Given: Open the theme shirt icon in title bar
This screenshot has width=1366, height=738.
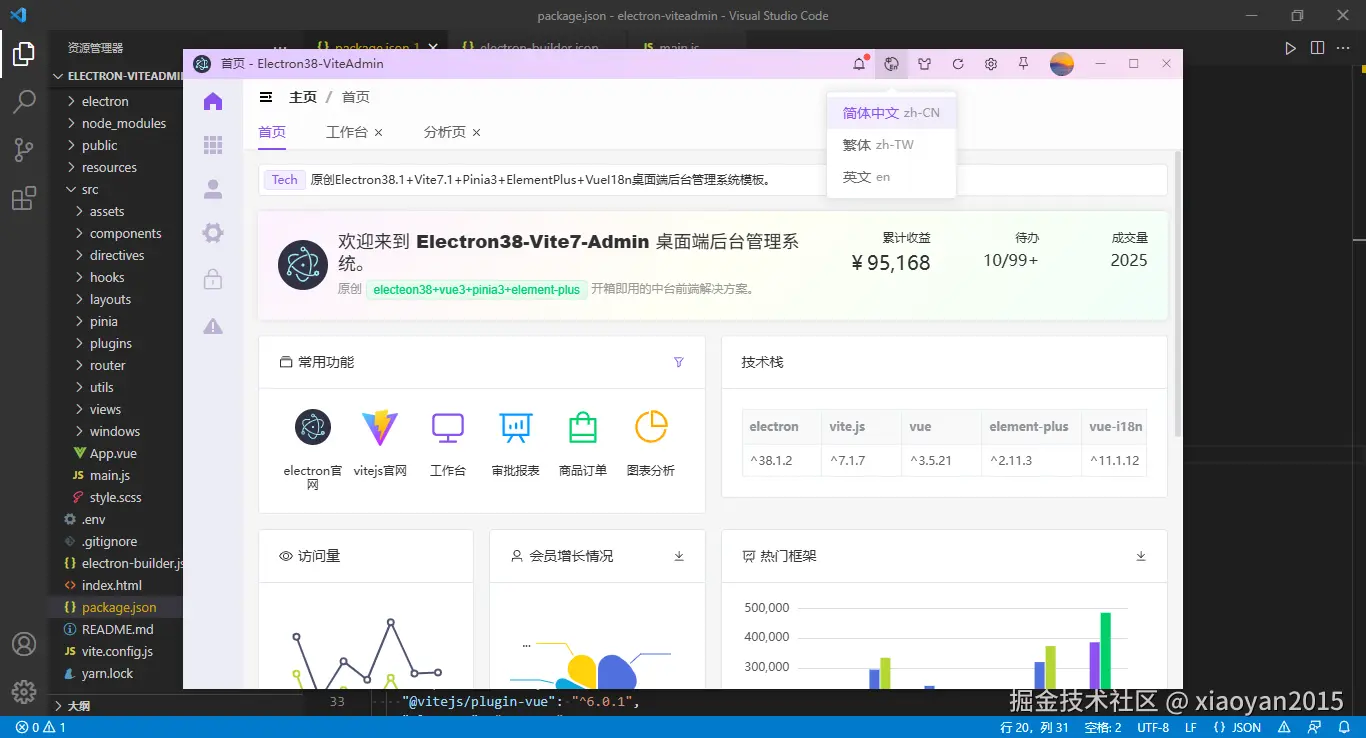Looking at the screenshot, I should tap(925, 64).
